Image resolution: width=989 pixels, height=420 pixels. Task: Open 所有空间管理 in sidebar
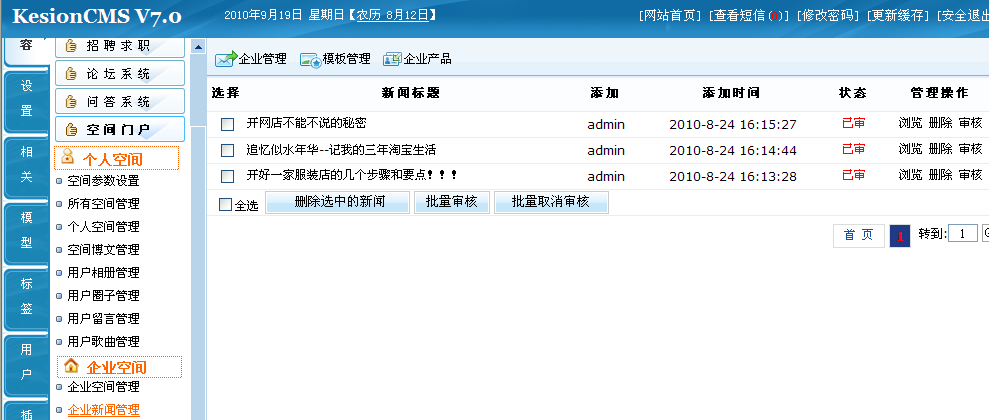pyautogui.click(x=103, y=204)
